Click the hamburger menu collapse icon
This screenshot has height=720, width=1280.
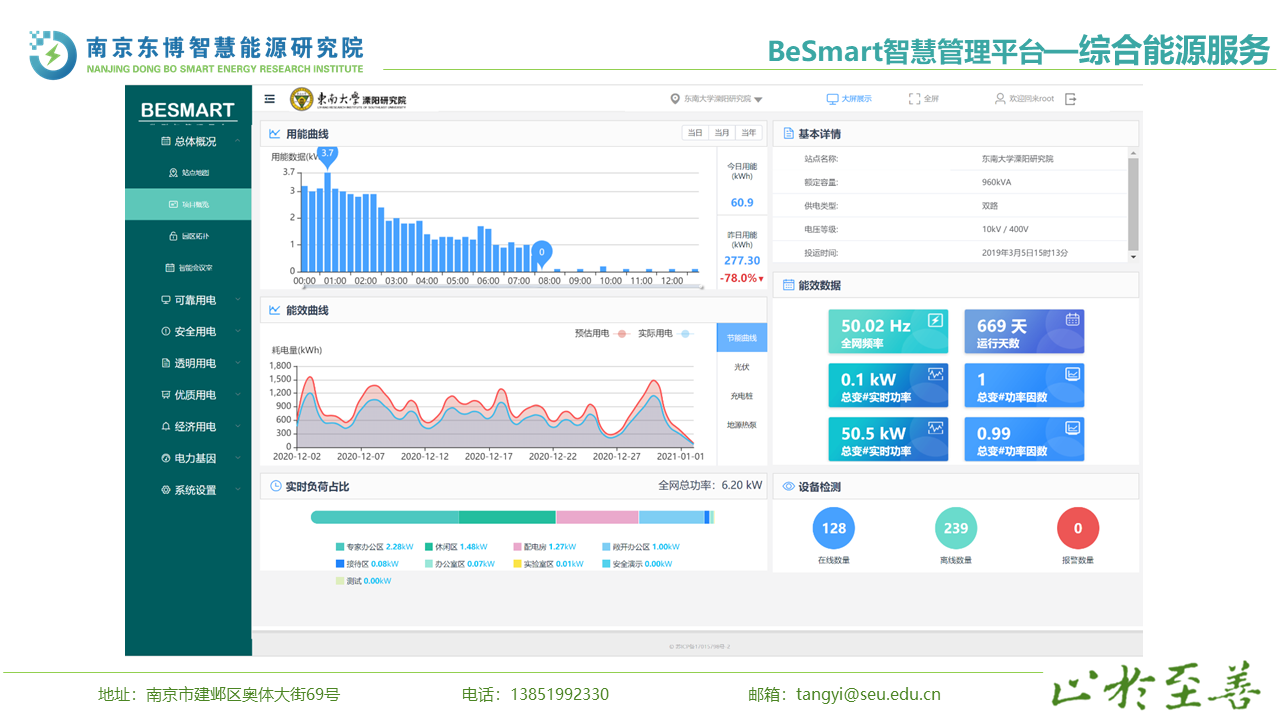click(x=270, y=99)
